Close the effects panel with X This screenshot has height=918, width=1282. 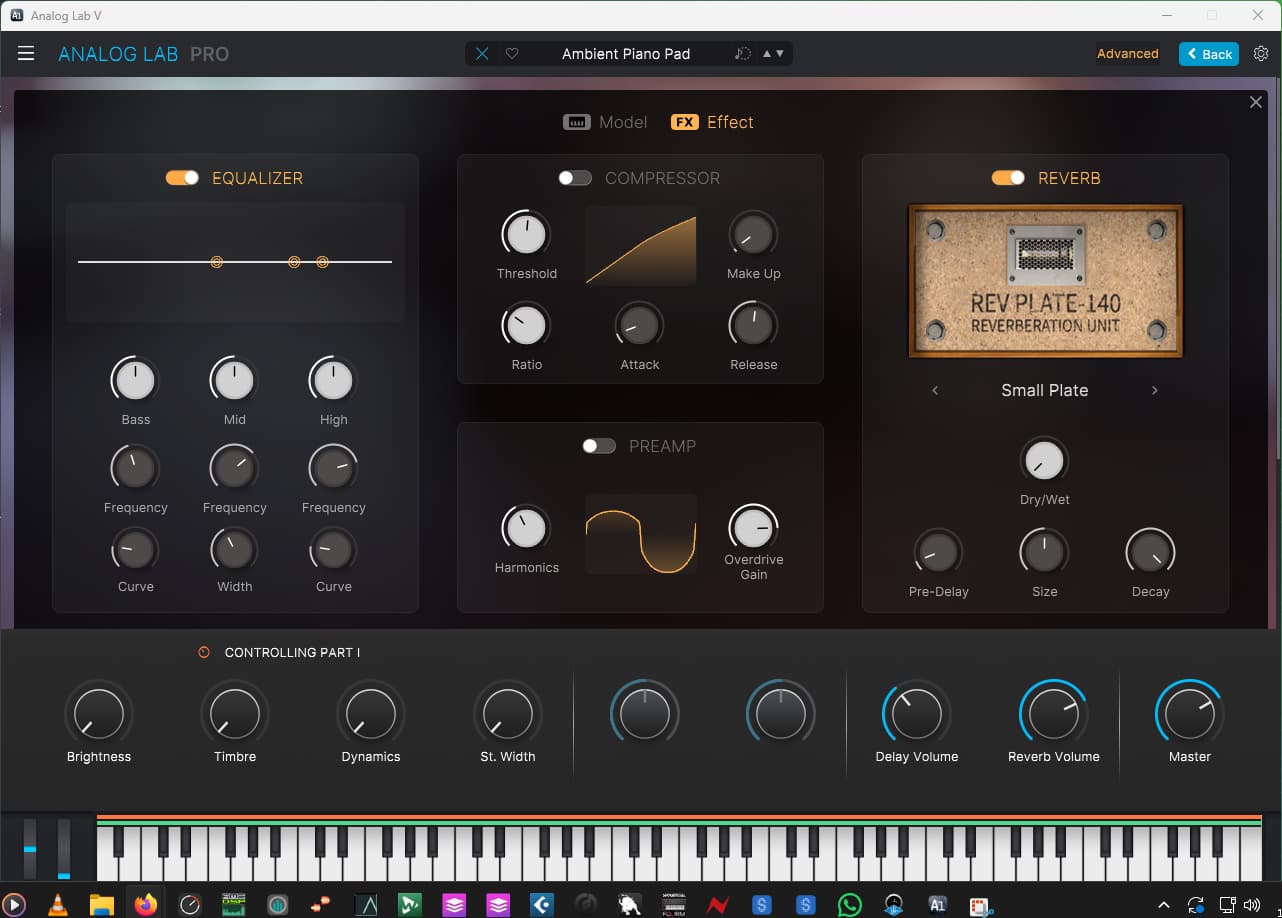(1256, 102)
